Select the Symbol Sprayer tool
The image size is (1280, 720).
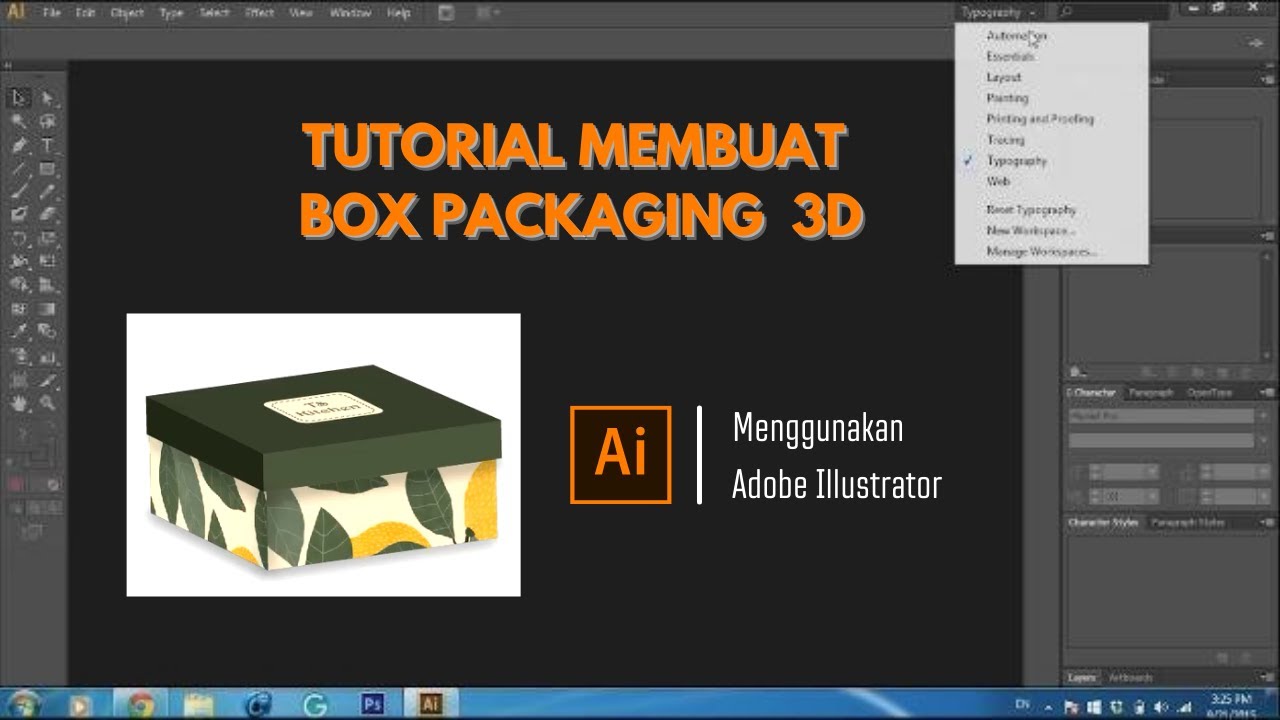[x=19, y=356]
